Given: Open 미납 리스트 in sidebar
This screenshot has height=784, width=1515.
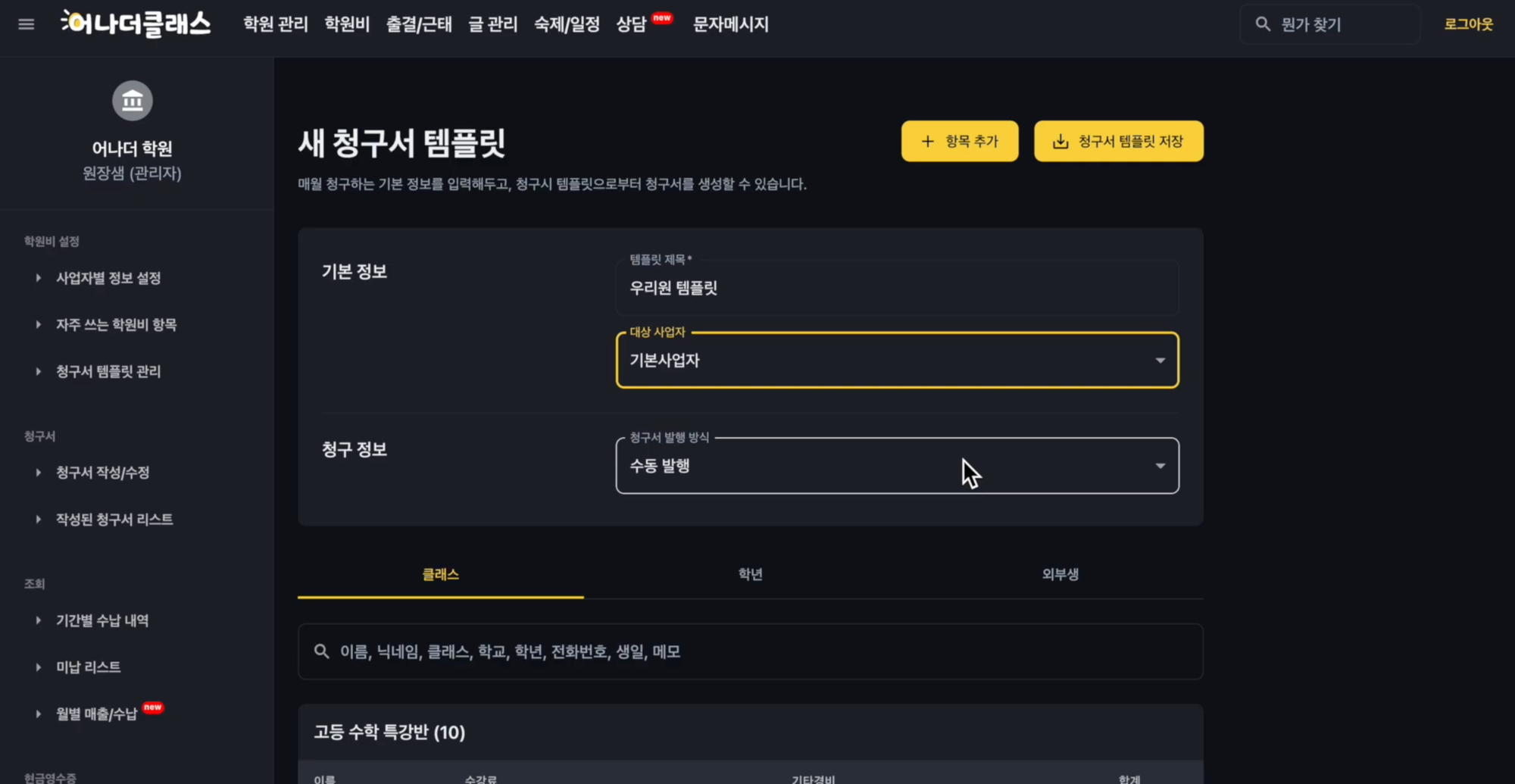Looking at the screenshot, I should point(89,667).
